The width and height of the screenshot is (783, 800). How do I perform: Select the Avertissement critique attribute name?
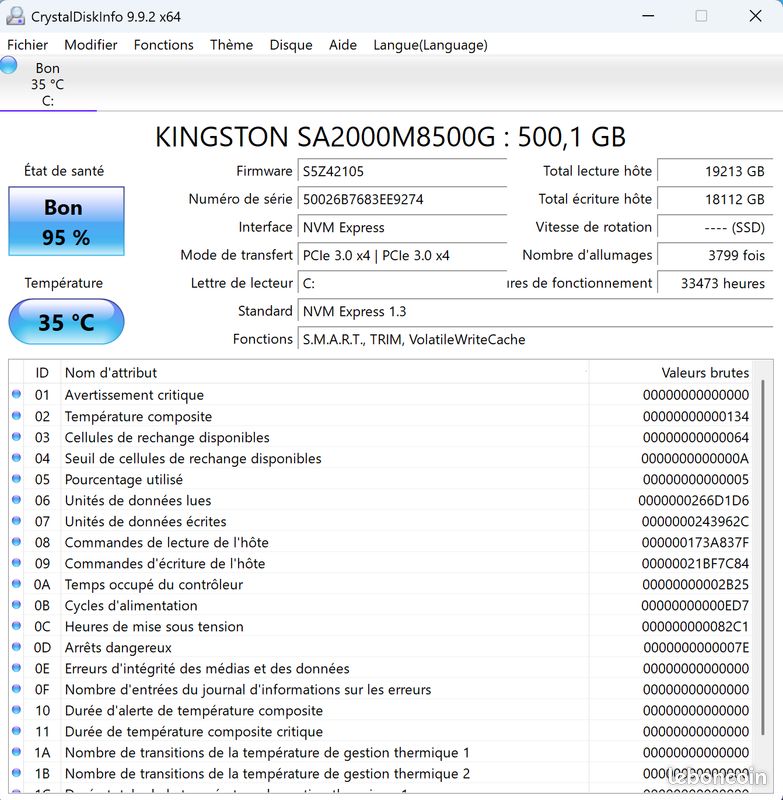coord(134,395)
